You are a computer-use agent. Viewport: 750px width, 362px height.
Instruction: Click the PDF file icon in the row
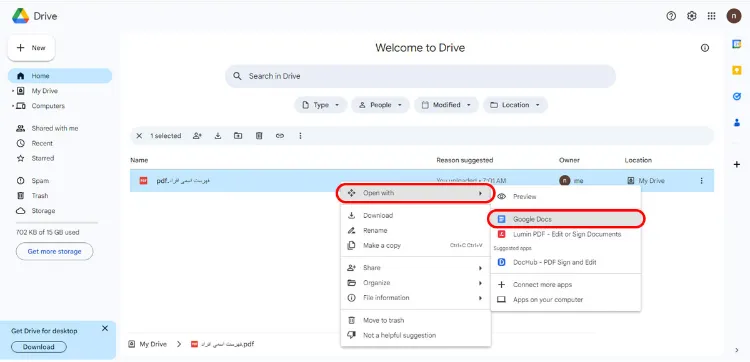[x=143, y=181]
